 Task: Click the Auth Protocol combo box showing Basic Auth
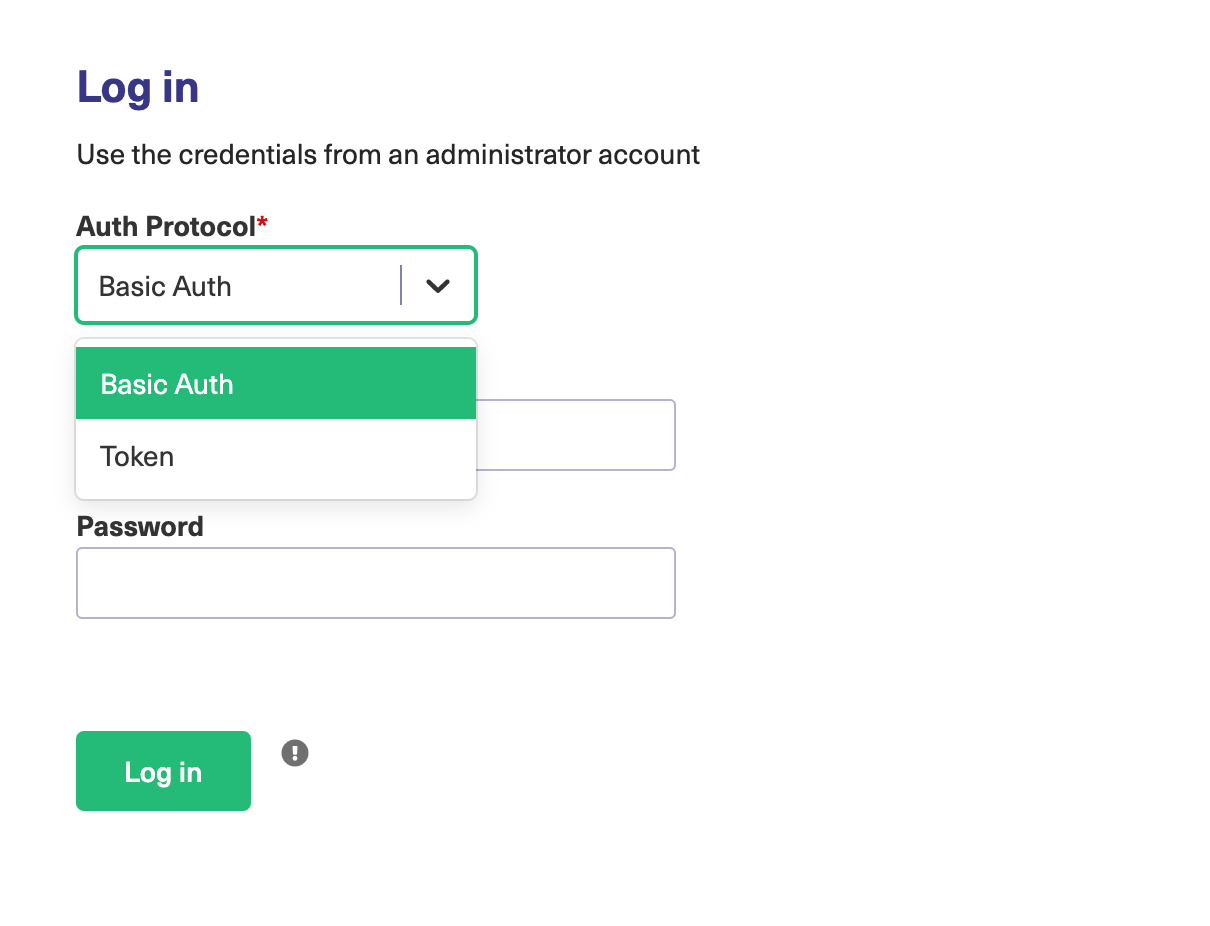tap(240, 286)
